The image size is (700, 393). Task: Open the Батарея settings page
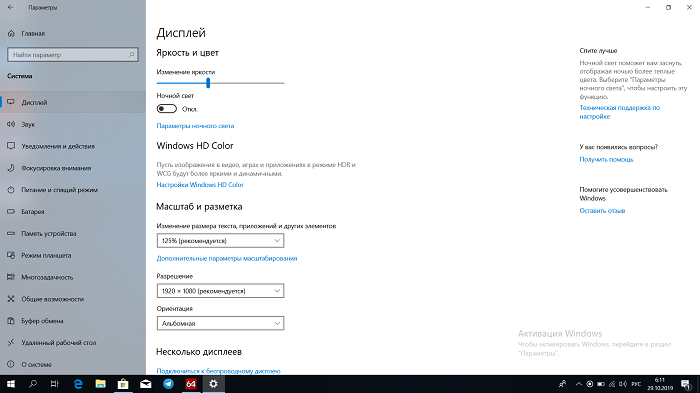click(73, 212)
